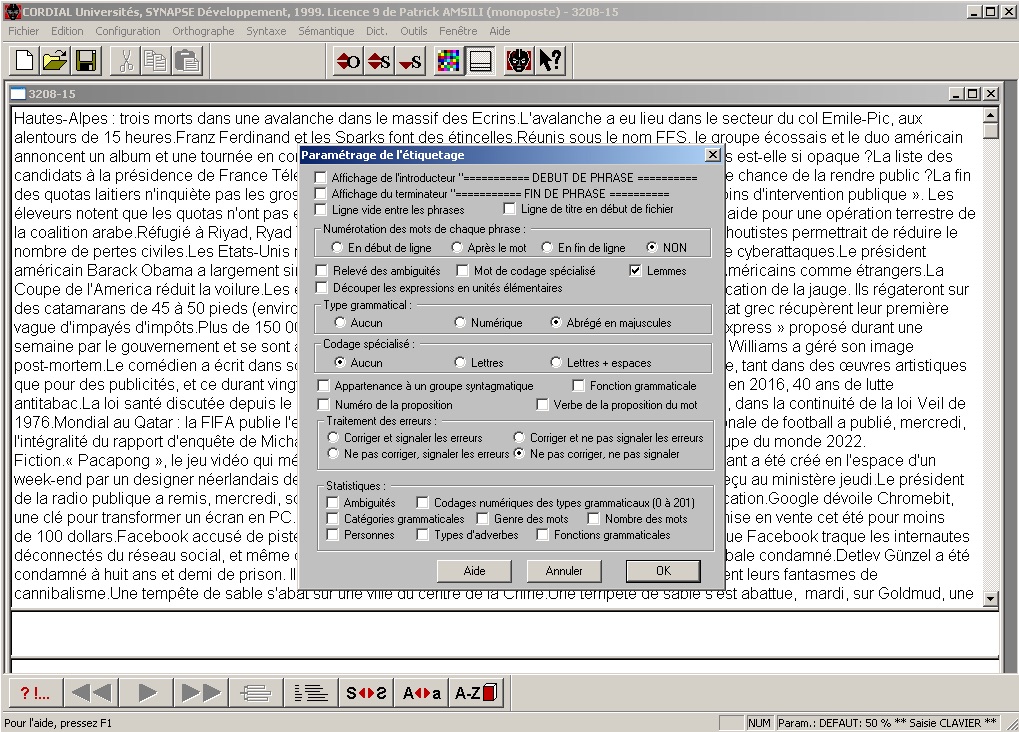The height and width of the screenshot is (732, 1019).
Task: Click the fast forward double right arrows
Action: pos(201,693)
